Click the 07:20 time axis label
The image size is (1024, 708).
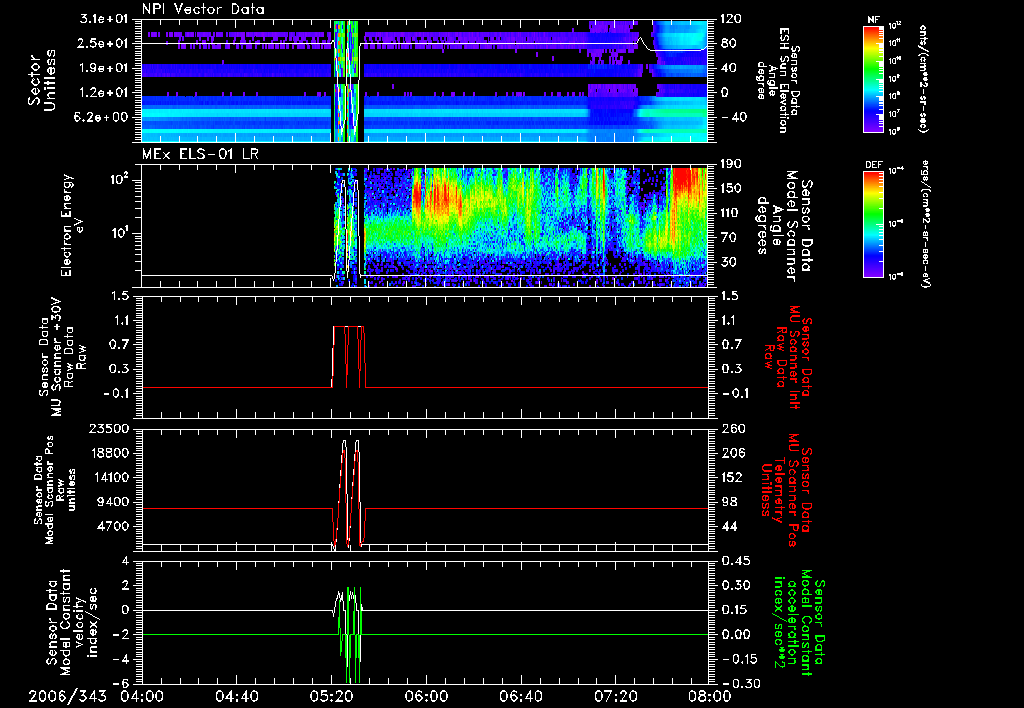pos(616,696)
